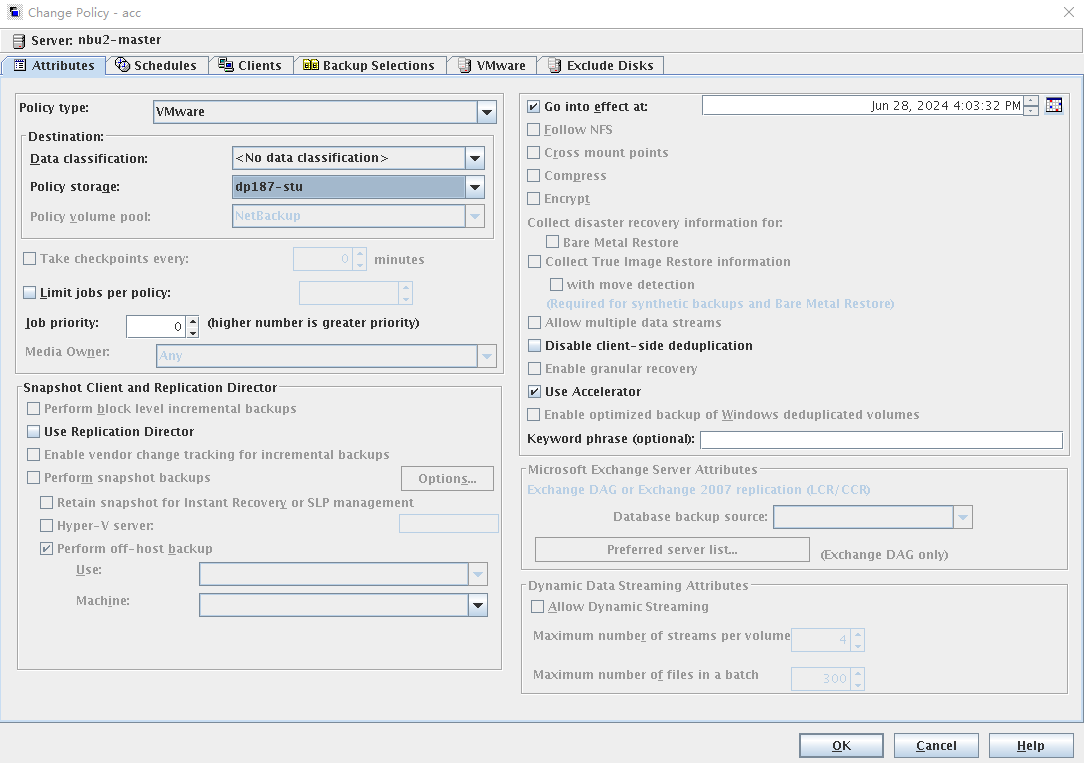Click the Exclude Disks tab icon

pyautogui.click(x=554, y=65)
